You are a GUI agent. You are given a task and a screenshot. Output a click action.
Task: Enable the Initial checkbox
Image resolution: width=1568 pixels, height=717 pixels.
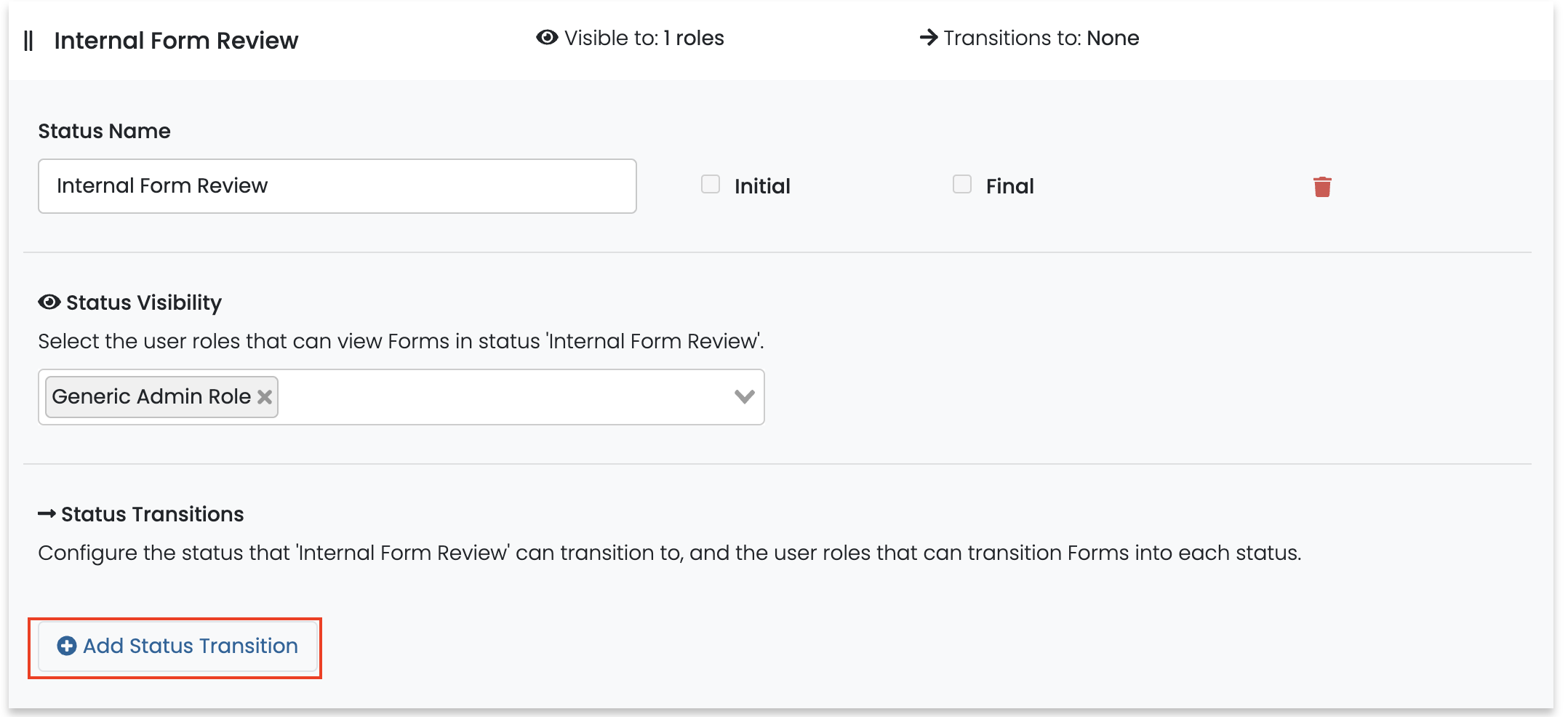(711, 185)
